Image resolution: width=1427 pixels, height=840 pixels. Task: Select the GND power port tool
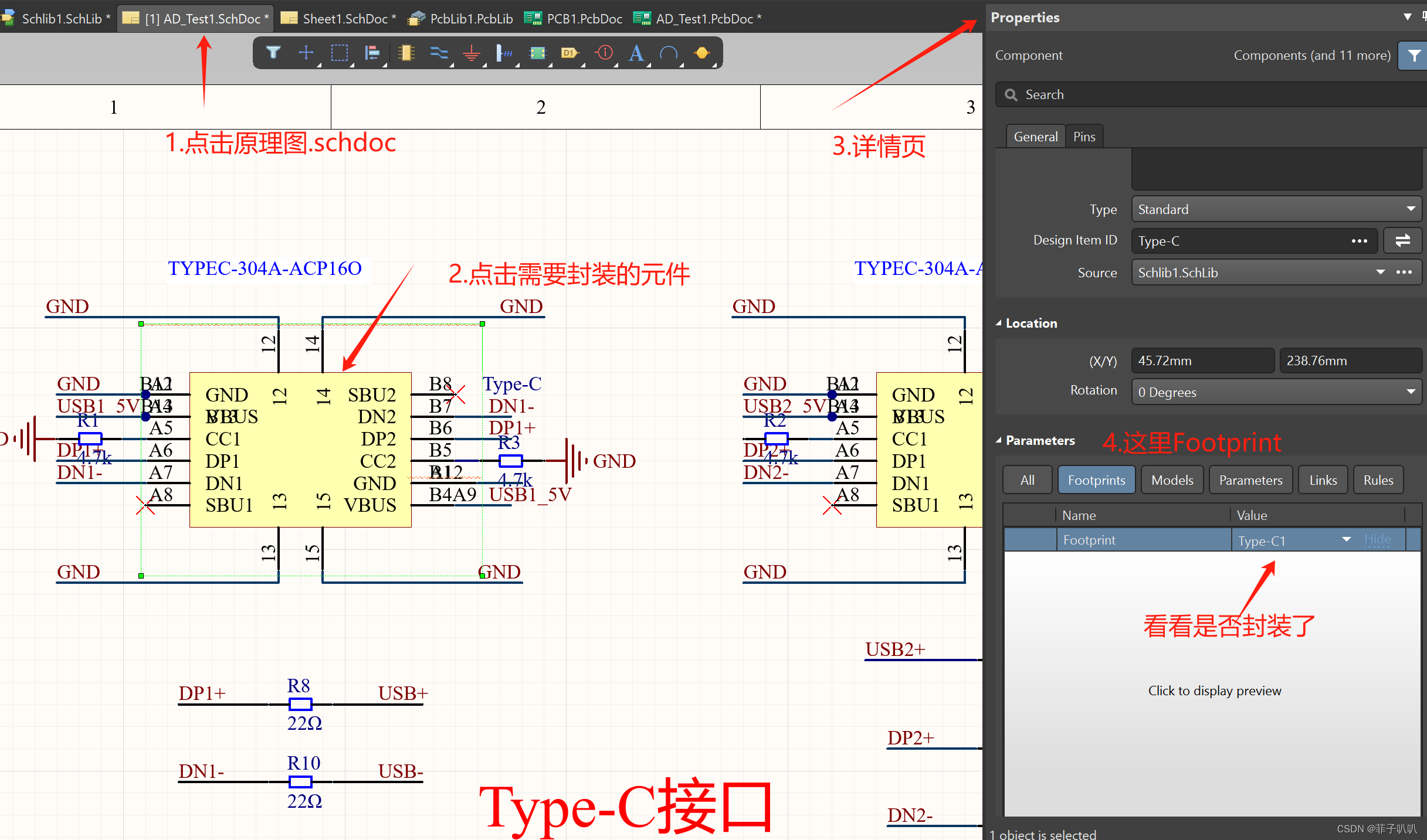click(471, 53)
